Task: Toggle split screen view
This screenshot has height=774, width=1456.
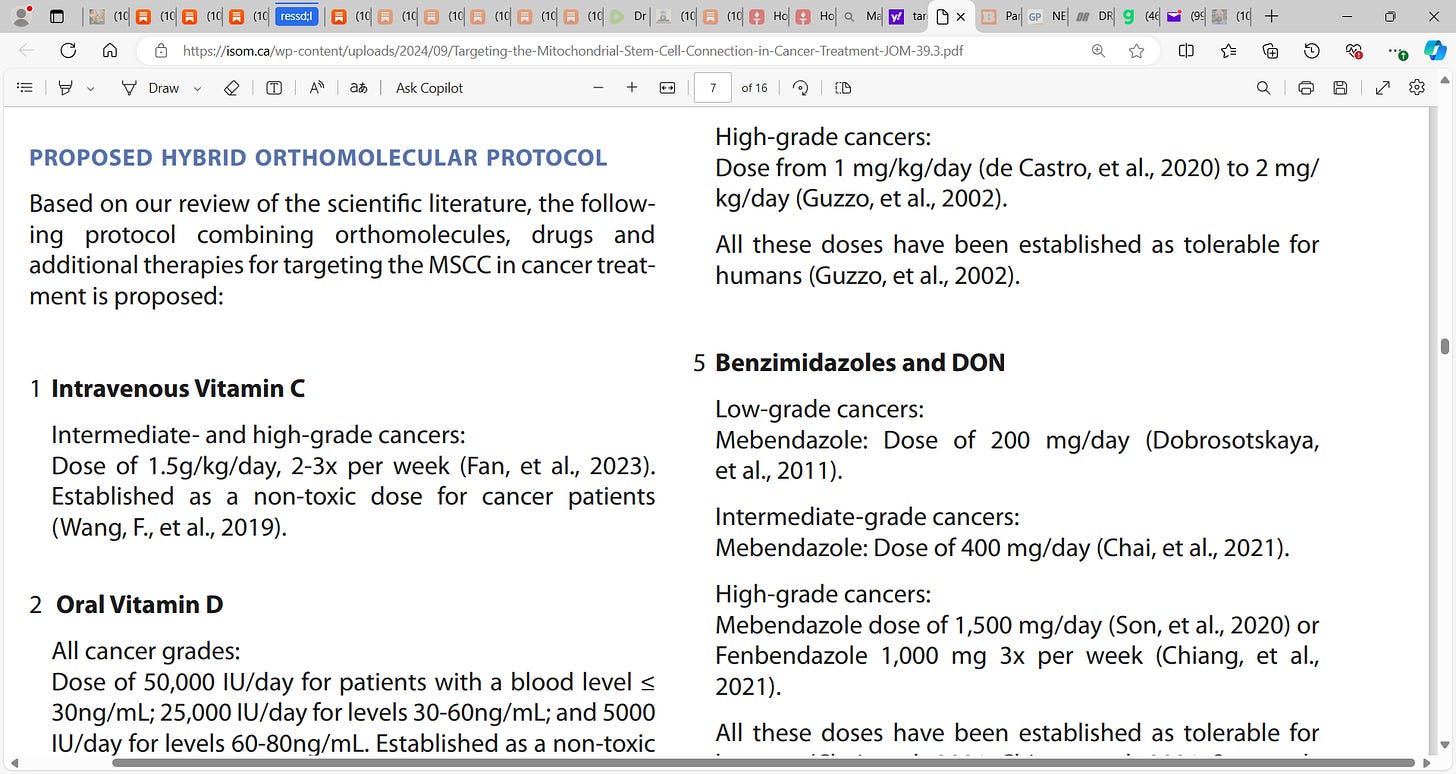Action: click(x=1186, y=51)
